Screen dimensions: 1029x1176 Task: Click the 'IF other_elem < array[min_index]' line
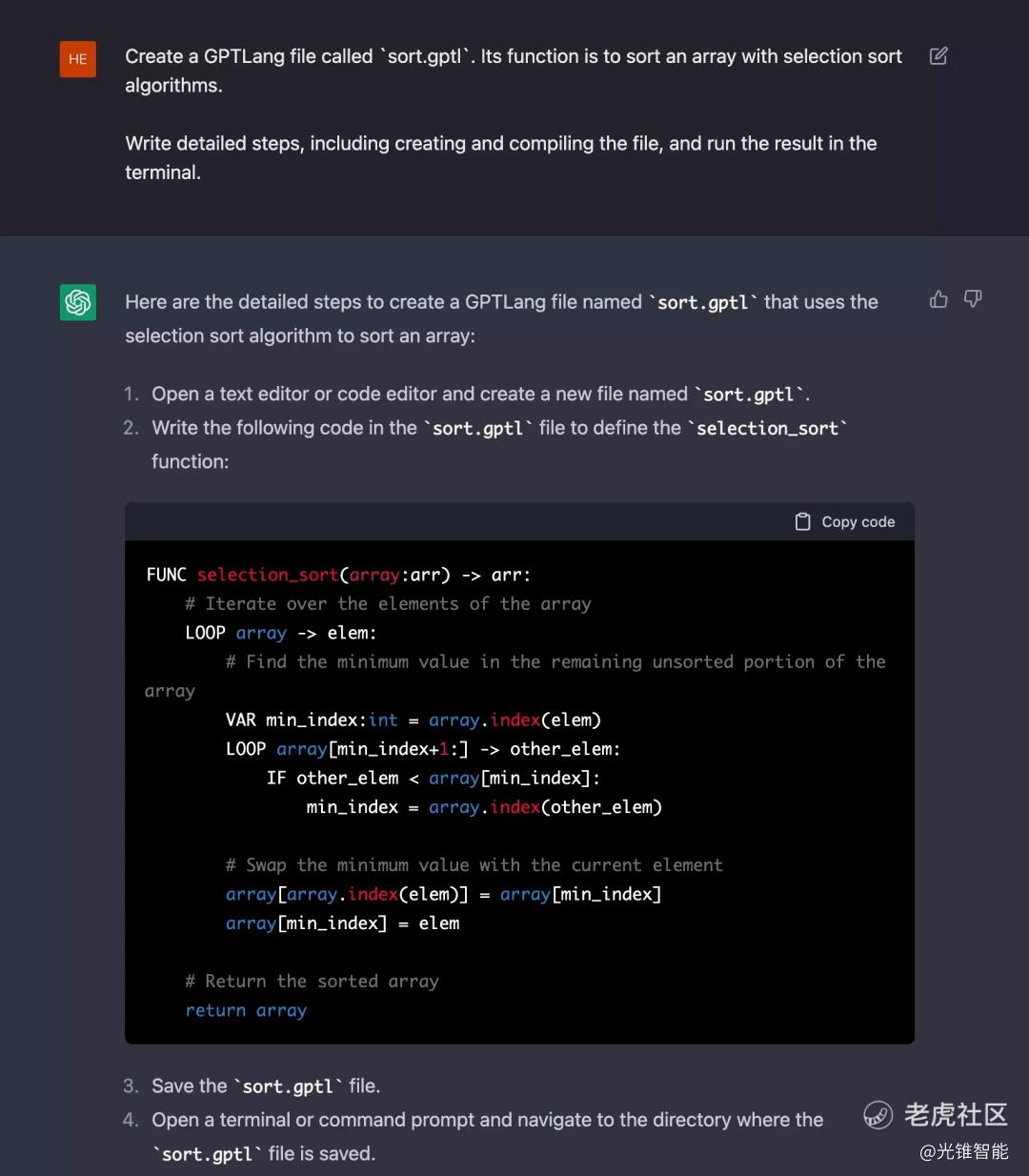434,778
